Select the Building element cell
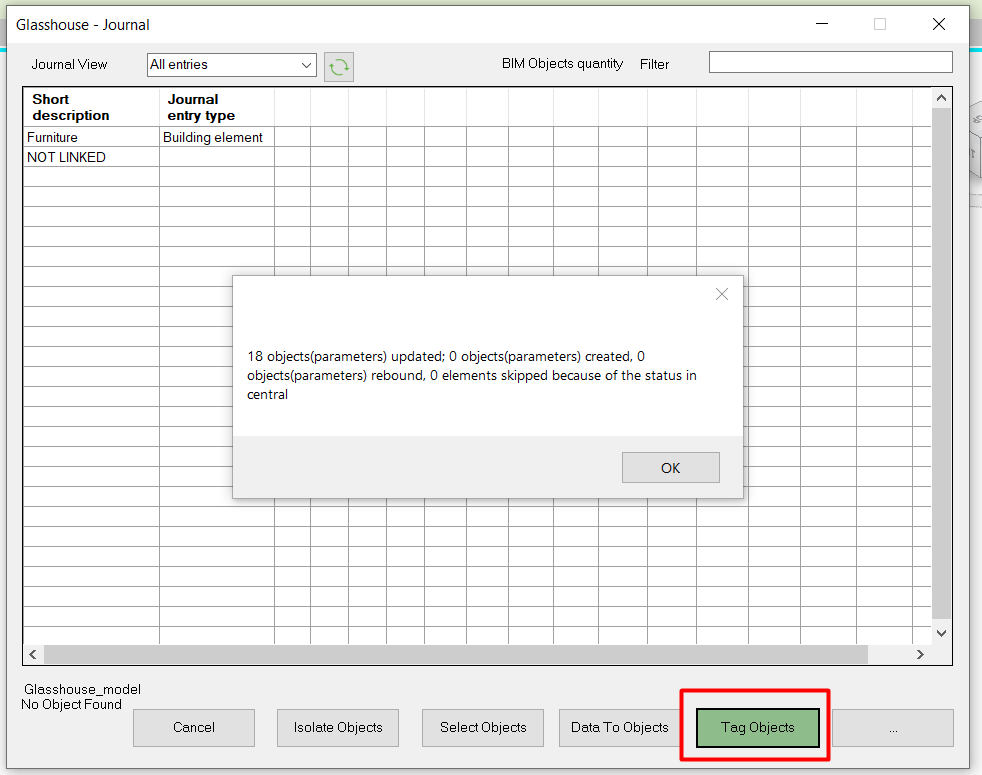Image resolution: width=982 pixels, height=775 pixels. 217,137
